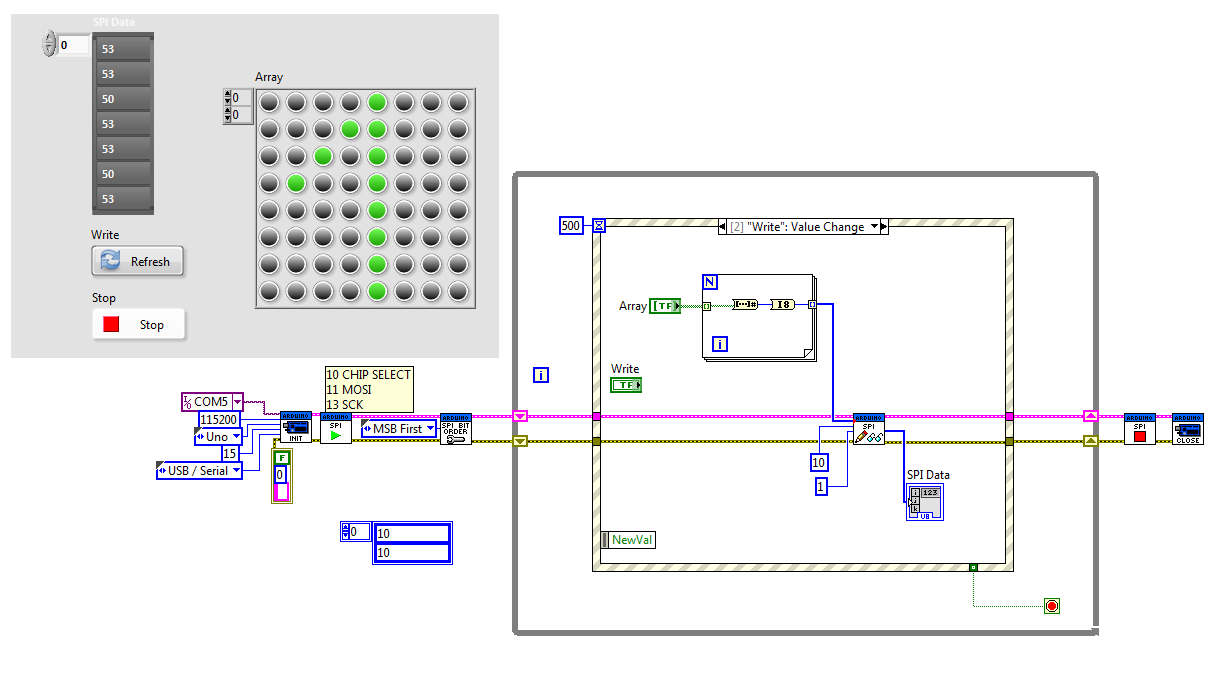Select the SPI Data indicator terminal
Screen dimensions: 1209x693
pos(925,501)
